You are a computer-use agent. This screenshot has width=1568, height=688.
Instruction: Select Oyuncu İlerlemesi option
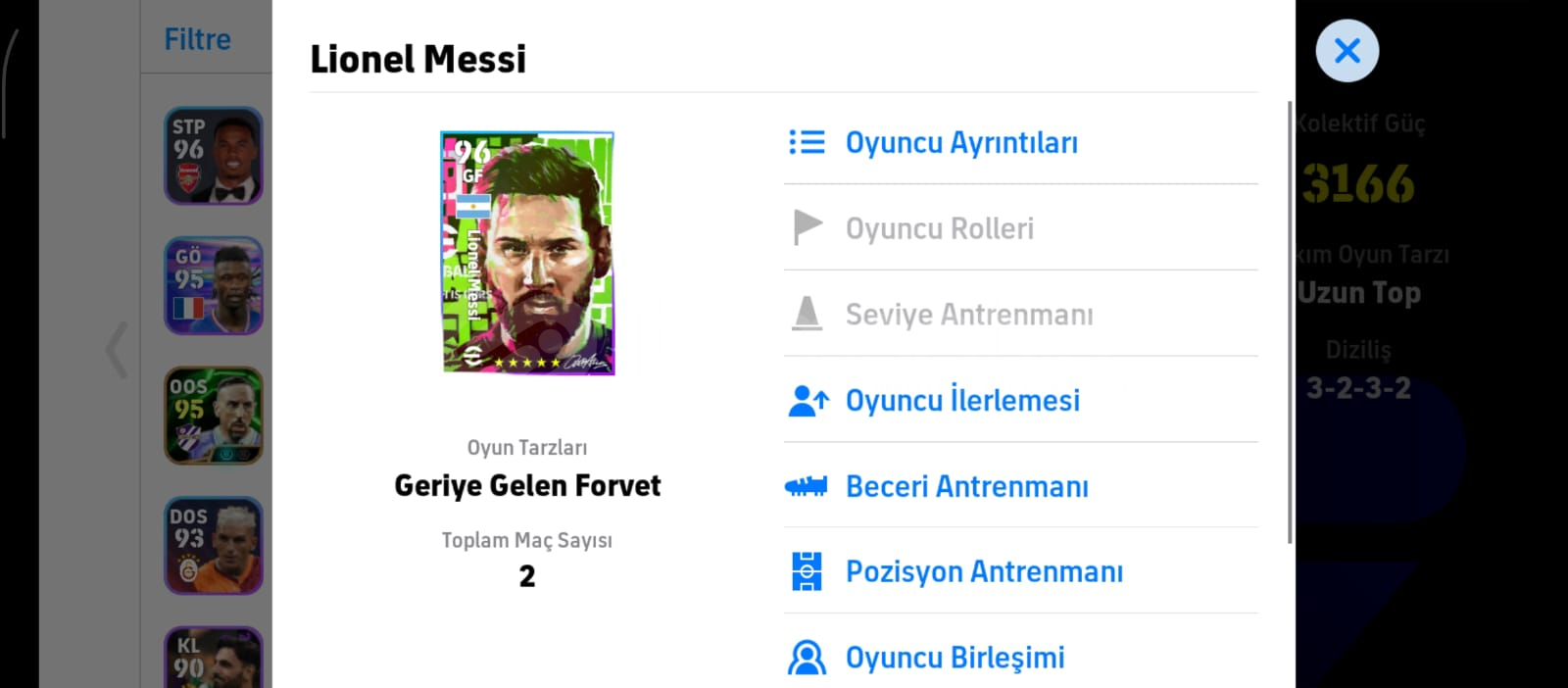coord(962,401)
